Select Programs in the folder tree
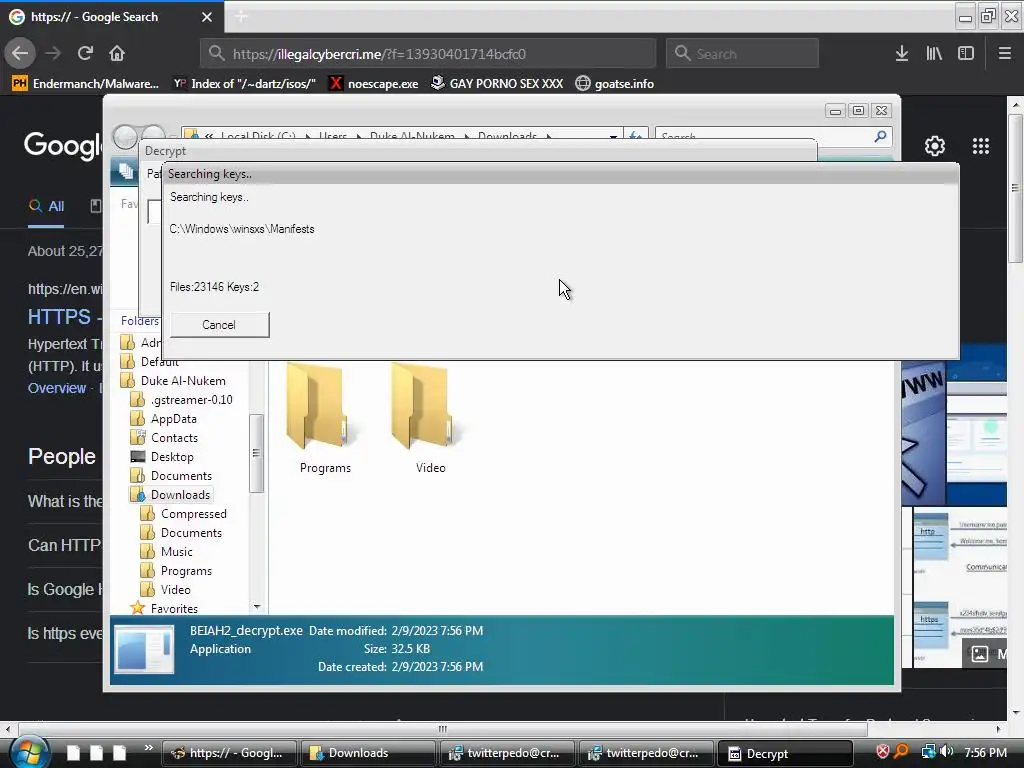The width and height of the screenshot is (1024, 768). (176, 571)
